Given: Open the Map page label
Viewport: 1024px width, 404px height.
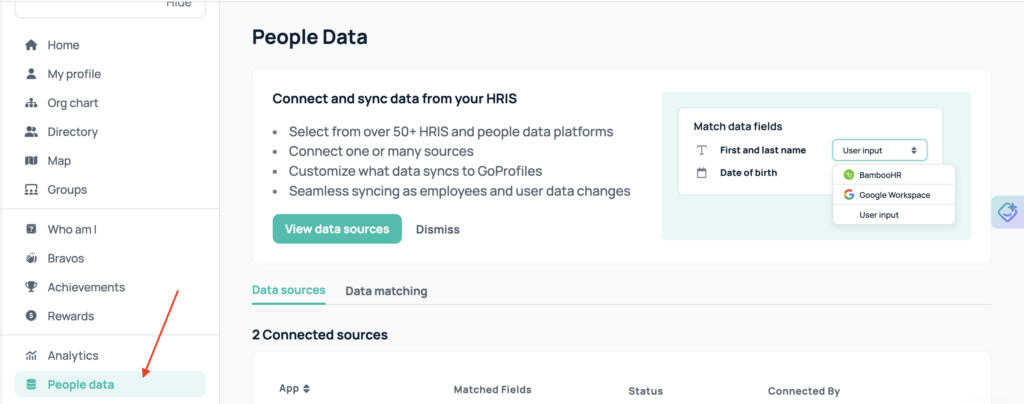Looking at the screenshot, I should click(59, 161).
